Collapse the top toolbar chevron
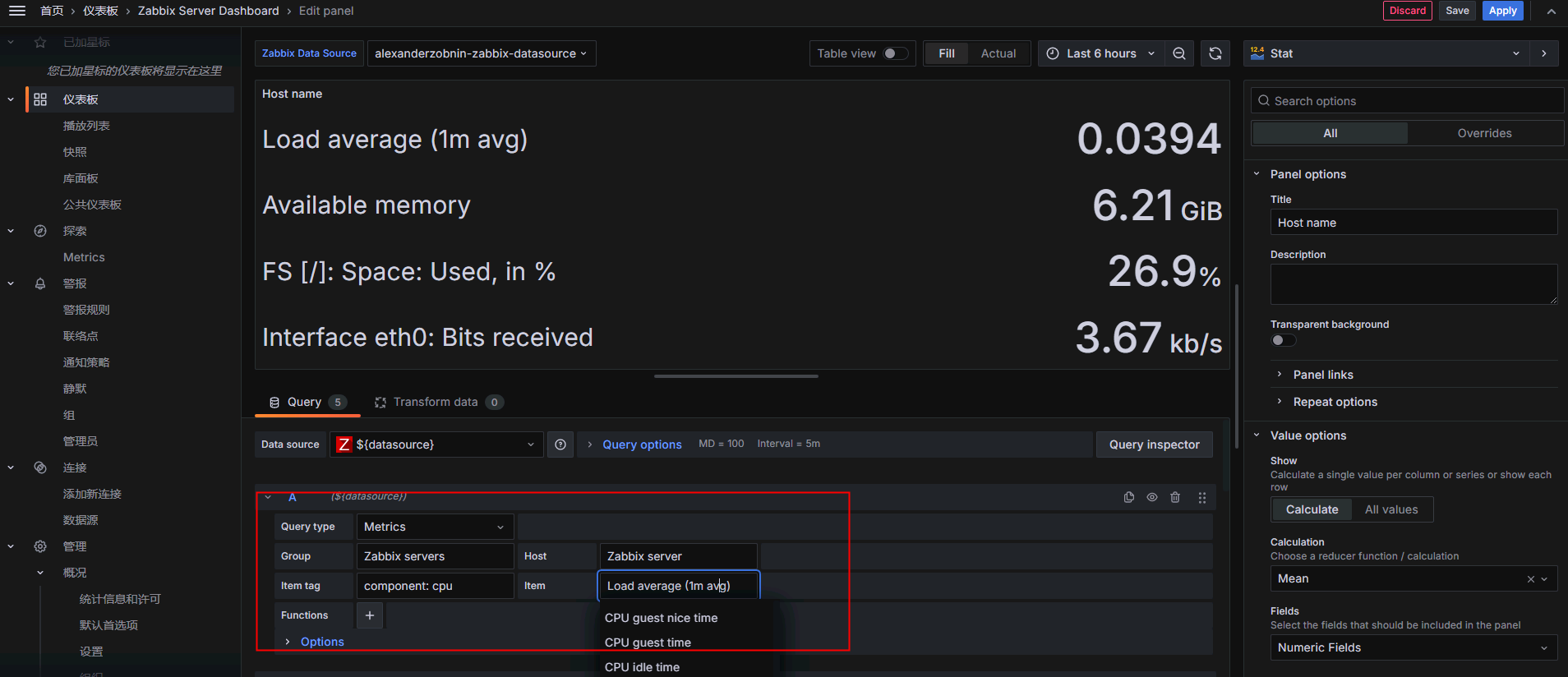The height and width of the screenshot is (677, 1568). (1551, 11)
